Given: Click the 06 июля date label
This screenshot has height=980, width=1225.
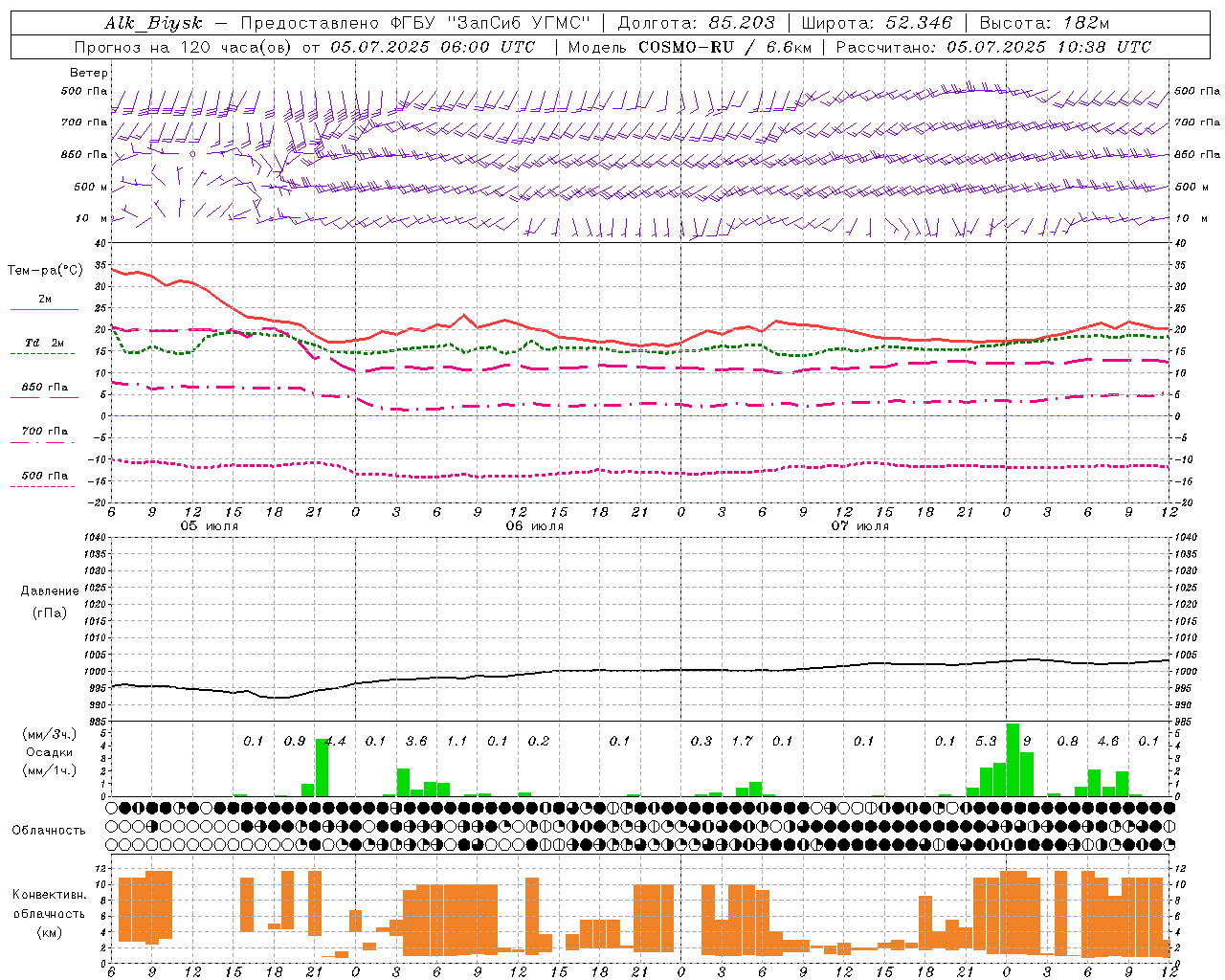Looking at the screenshot, I should (535, 525).
